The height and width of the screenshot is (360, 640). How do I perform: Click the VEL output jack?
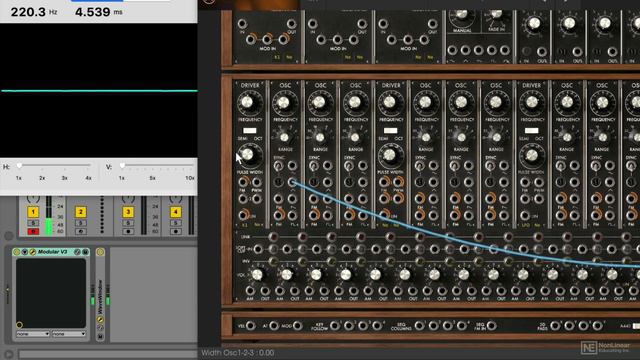(251, 326)
